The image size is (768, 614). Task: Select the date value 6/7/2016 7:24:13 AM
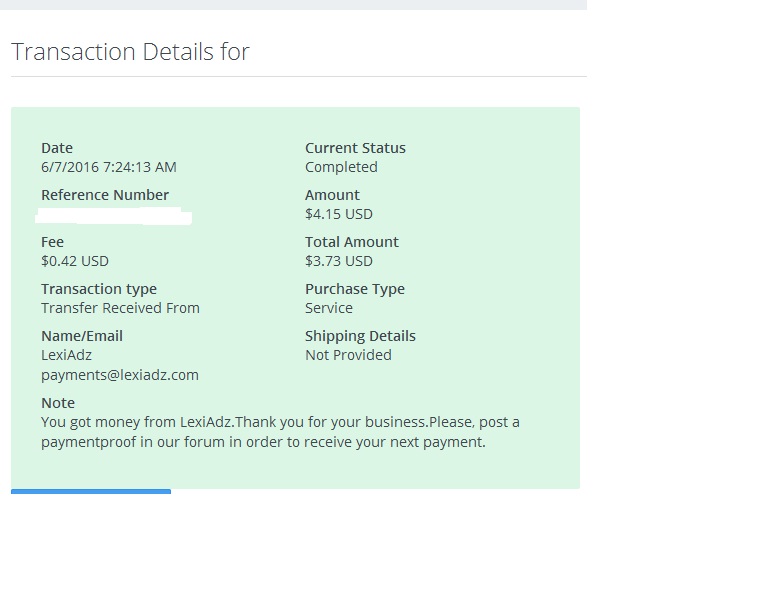[109, 167]
